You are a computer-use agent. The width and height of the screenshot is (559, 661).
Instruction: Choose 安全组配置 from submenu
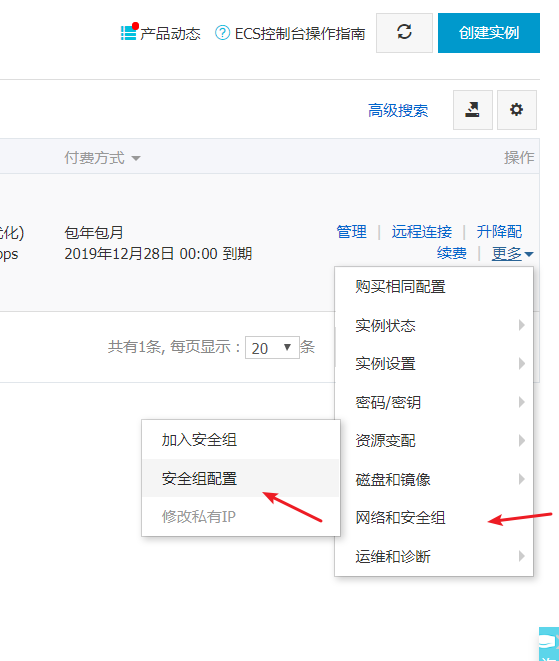pos(241,478)
